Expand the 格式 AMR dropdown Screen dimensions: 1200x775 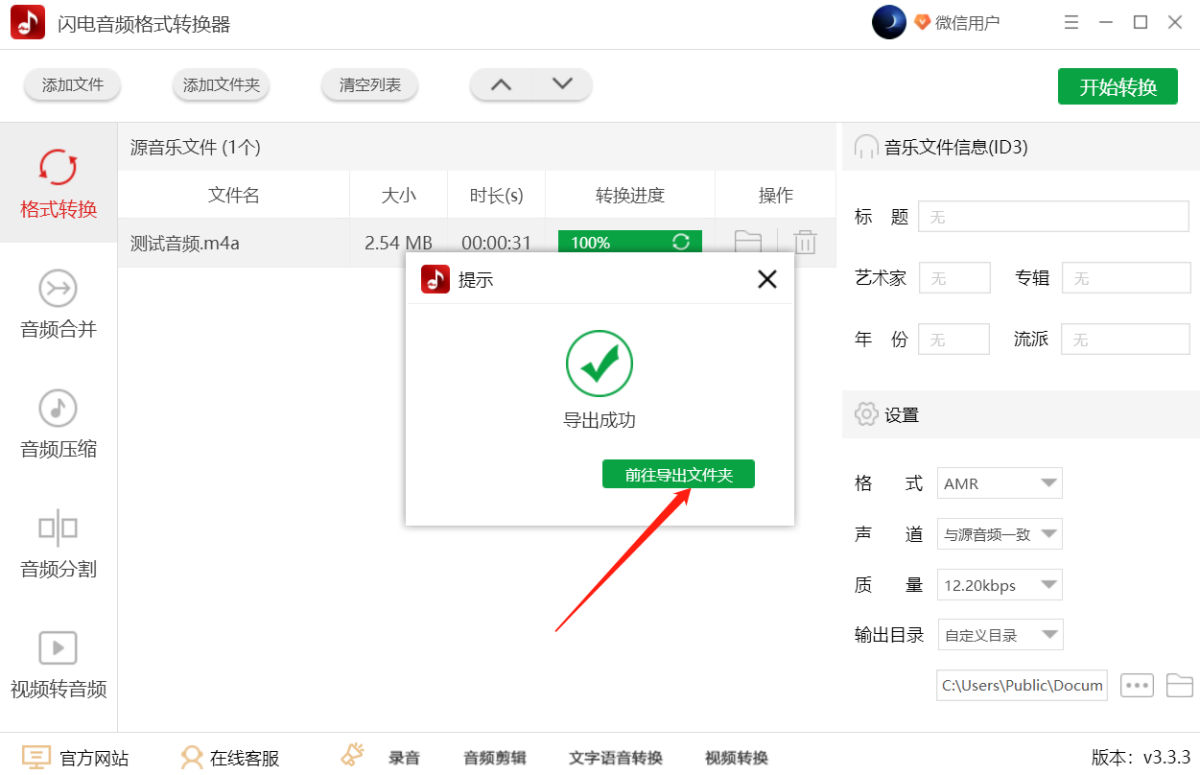(999, 484)
